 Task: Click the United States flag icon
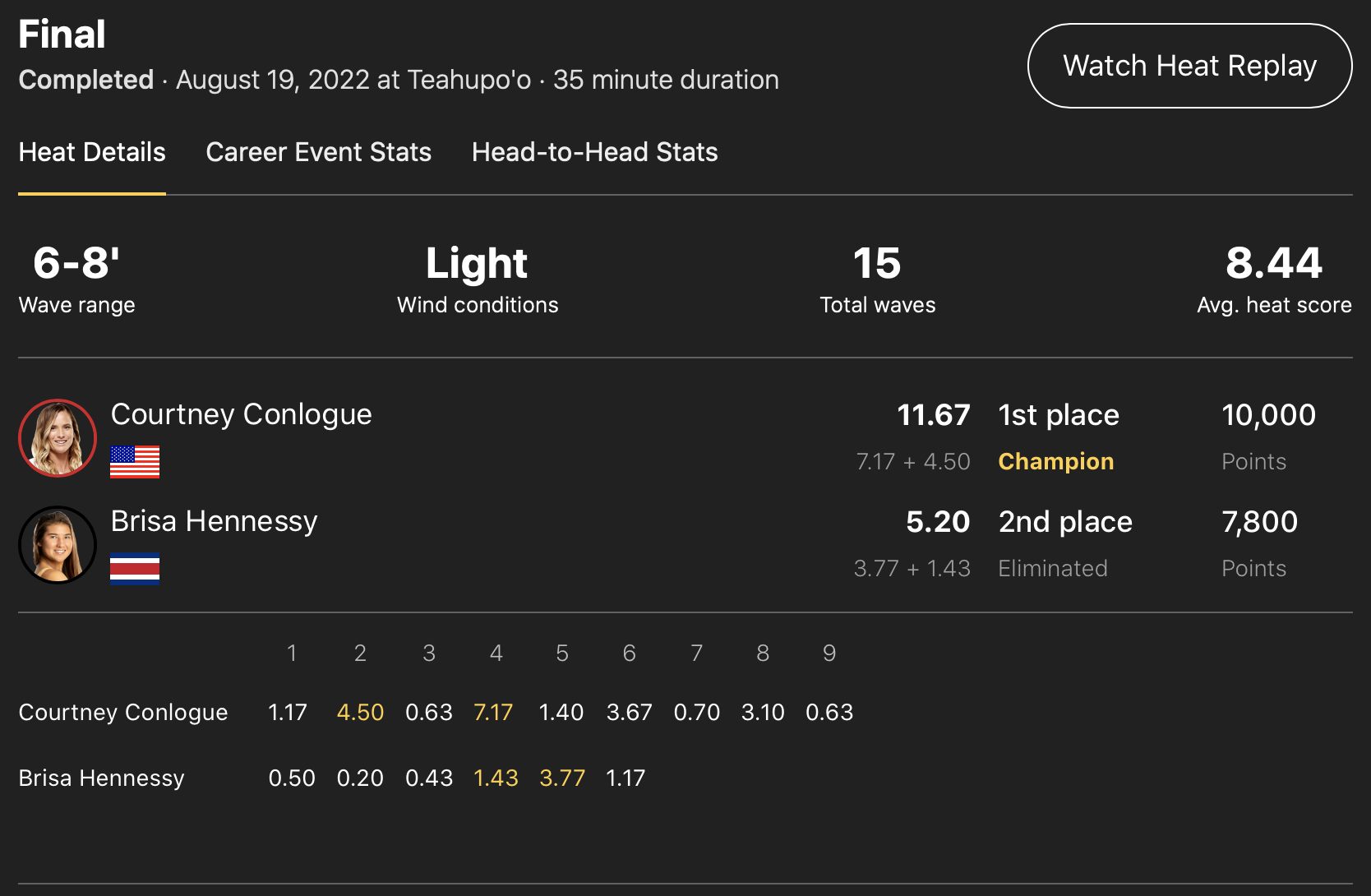click(x=135, y=462)
